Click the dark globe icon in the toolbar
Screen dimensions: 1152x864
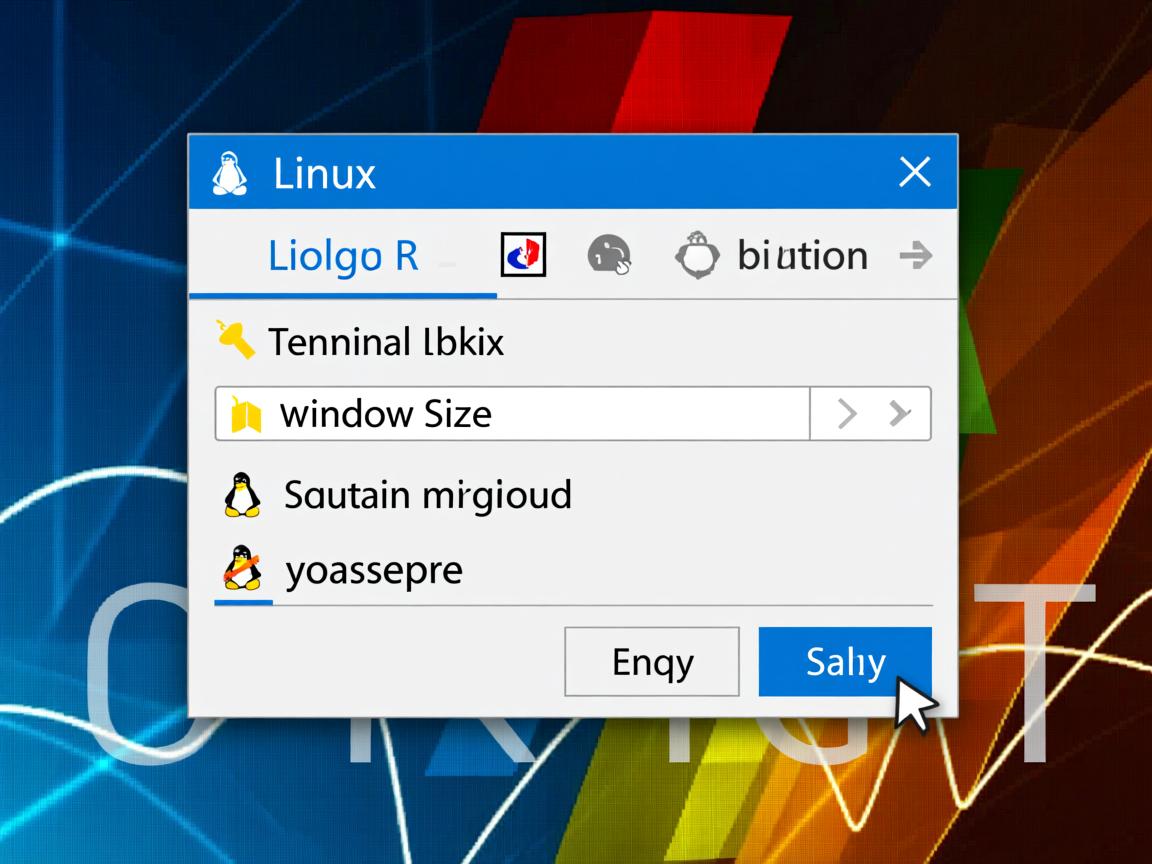pyautogui.click(x=608, y=255)
